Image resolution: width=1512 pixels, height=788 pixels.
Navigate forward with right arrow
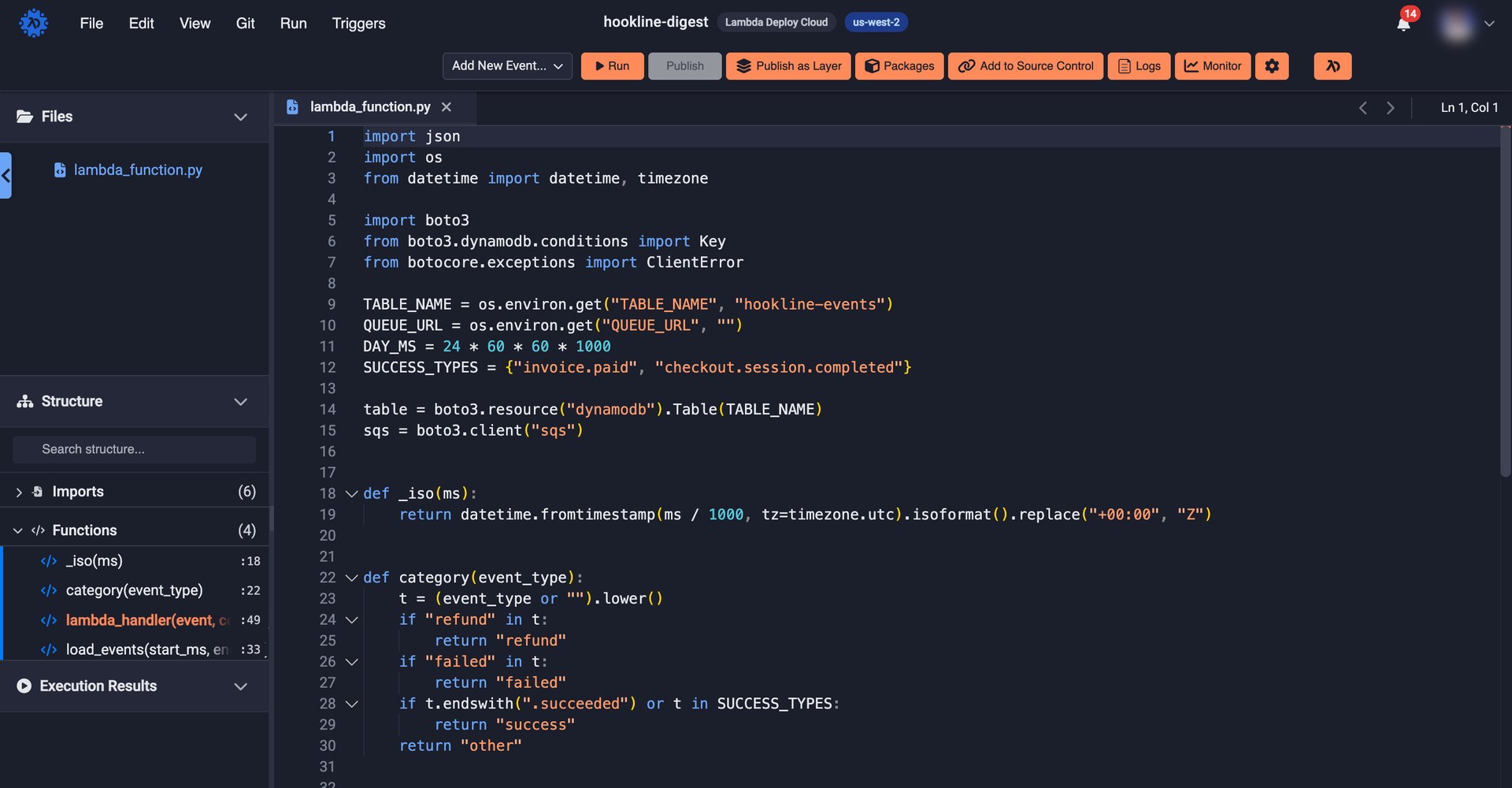(1390, 108)
